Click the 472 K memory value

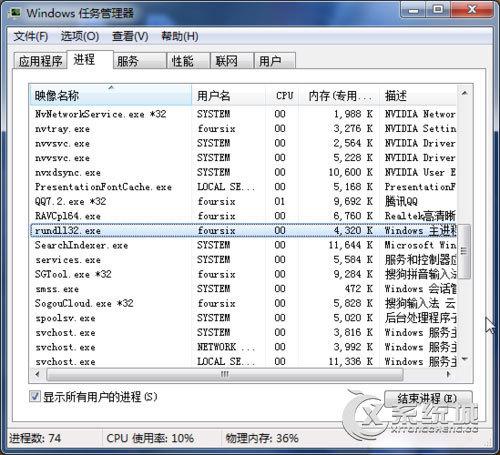tap(359, 289)
